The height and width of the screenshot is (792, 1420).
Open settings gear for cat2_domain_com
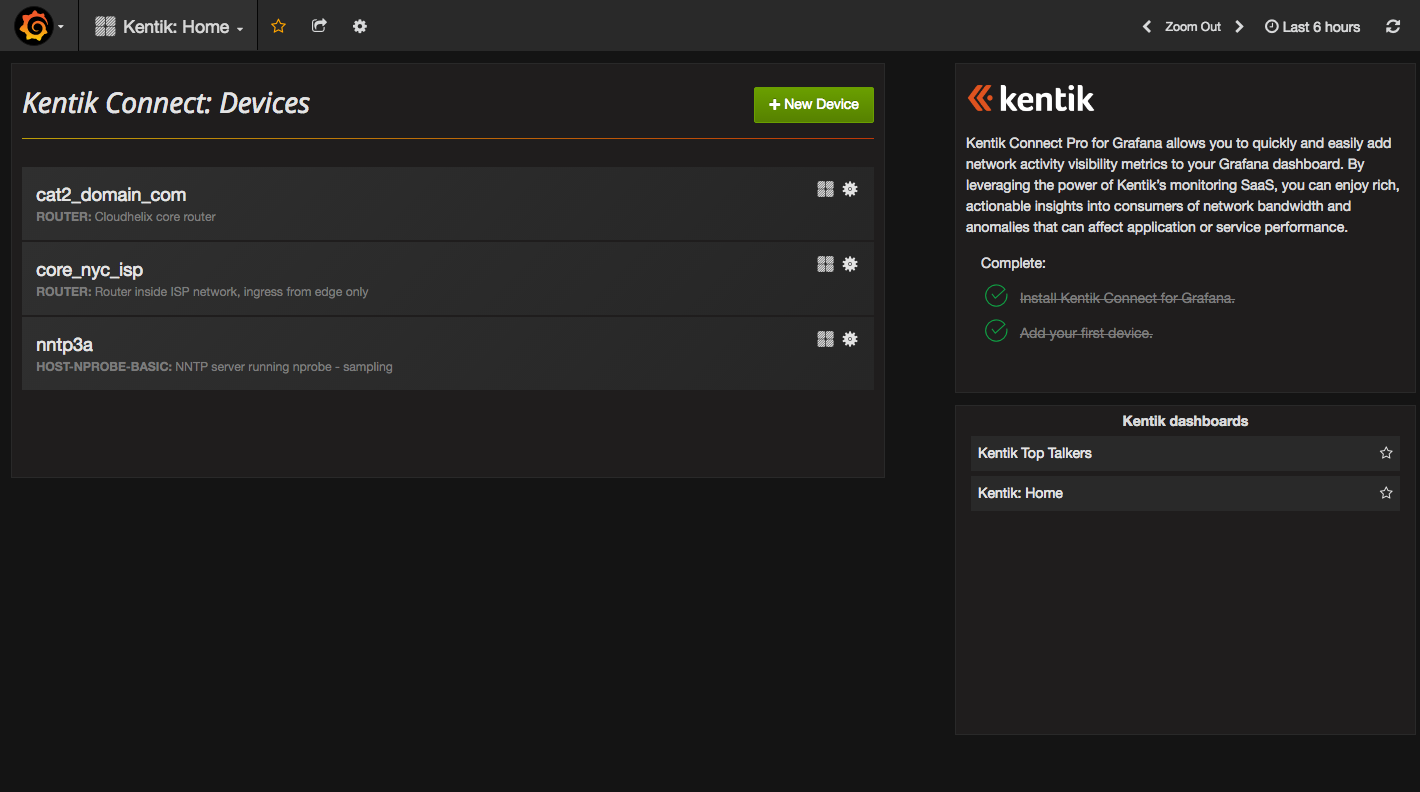click(x=850, y=189)
